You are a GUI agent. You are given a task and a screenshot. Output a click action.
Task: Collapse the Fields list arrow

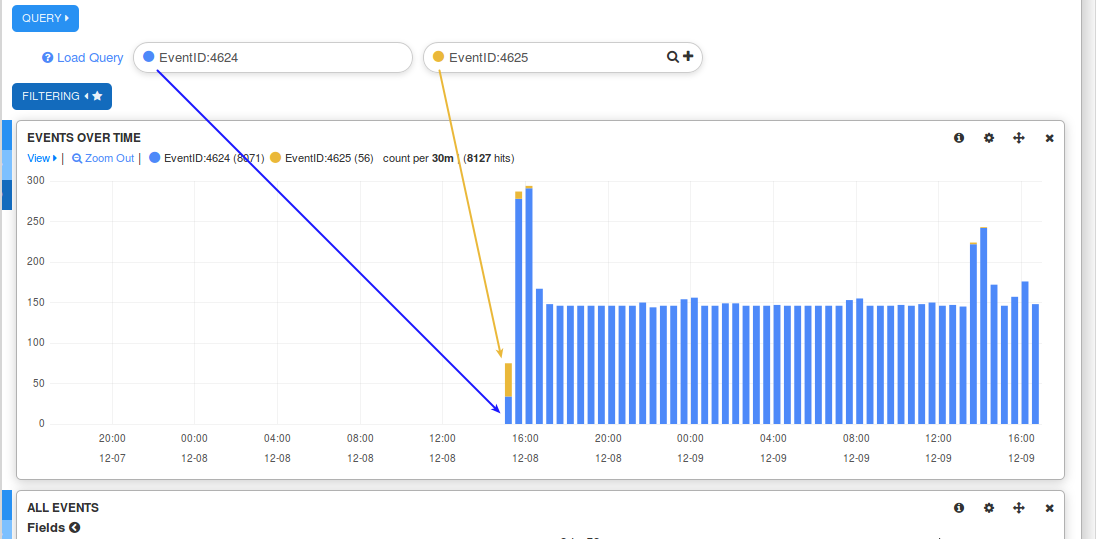coord(75,528)
